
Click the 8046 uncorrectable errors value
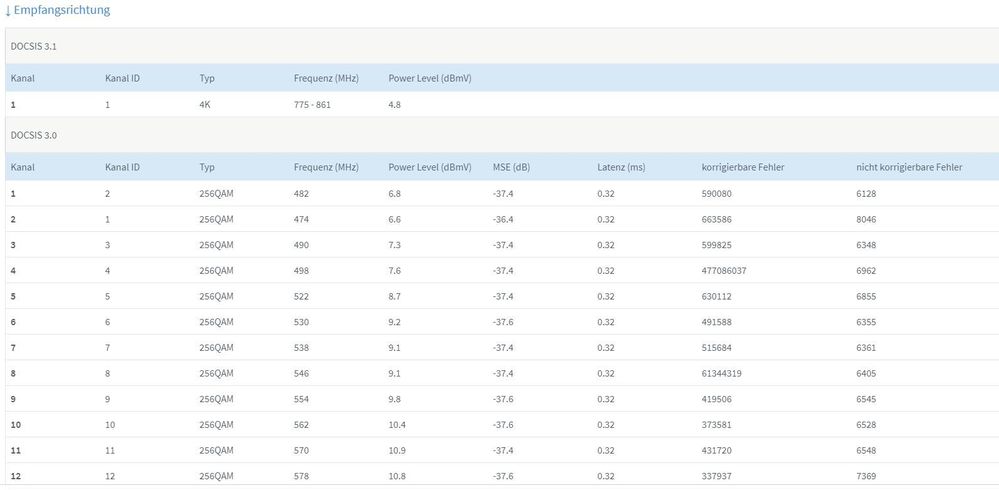coord(866,219)
